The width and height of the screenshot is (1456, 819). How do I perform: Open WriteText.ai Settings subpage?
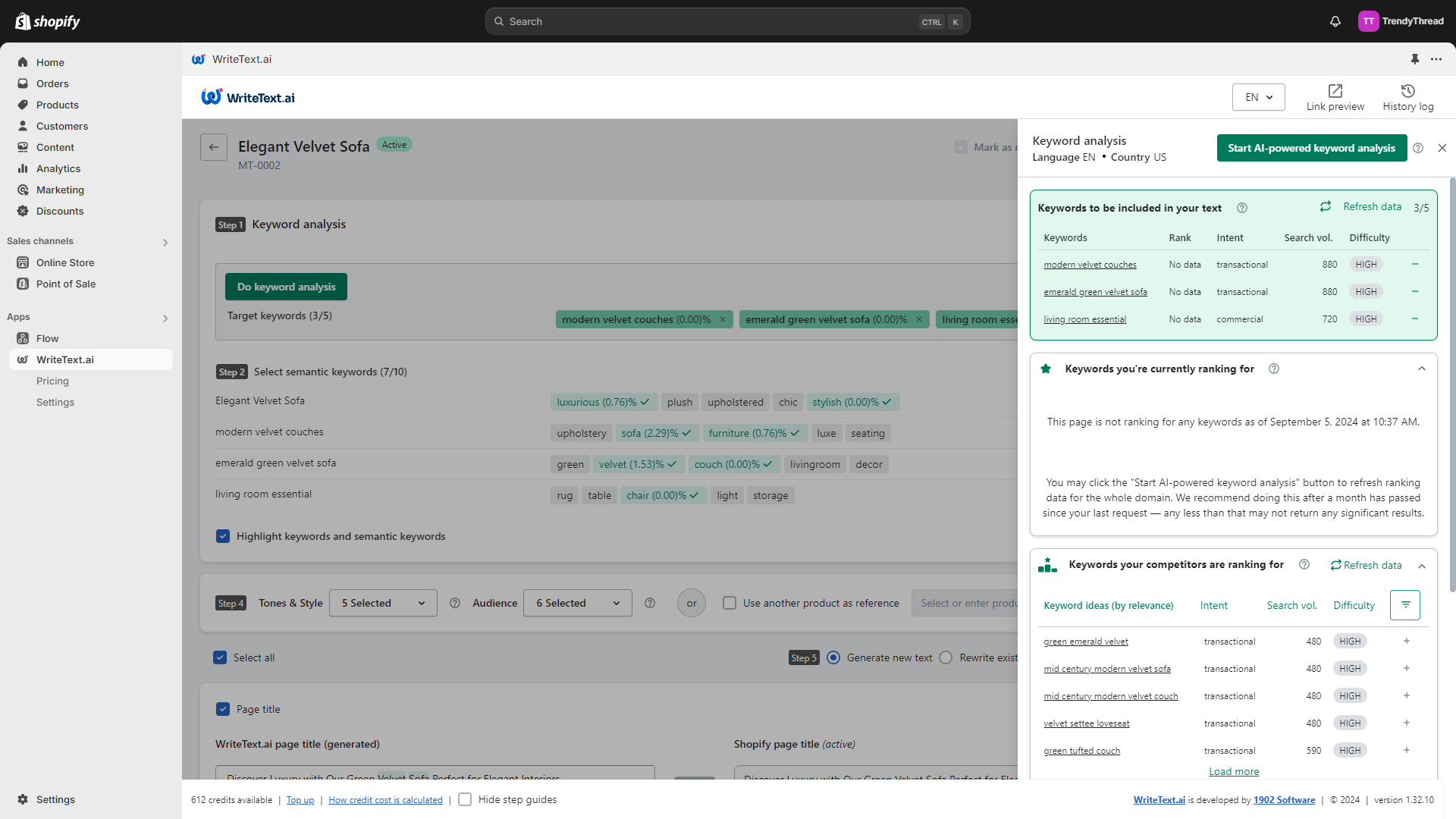[55, 402]
